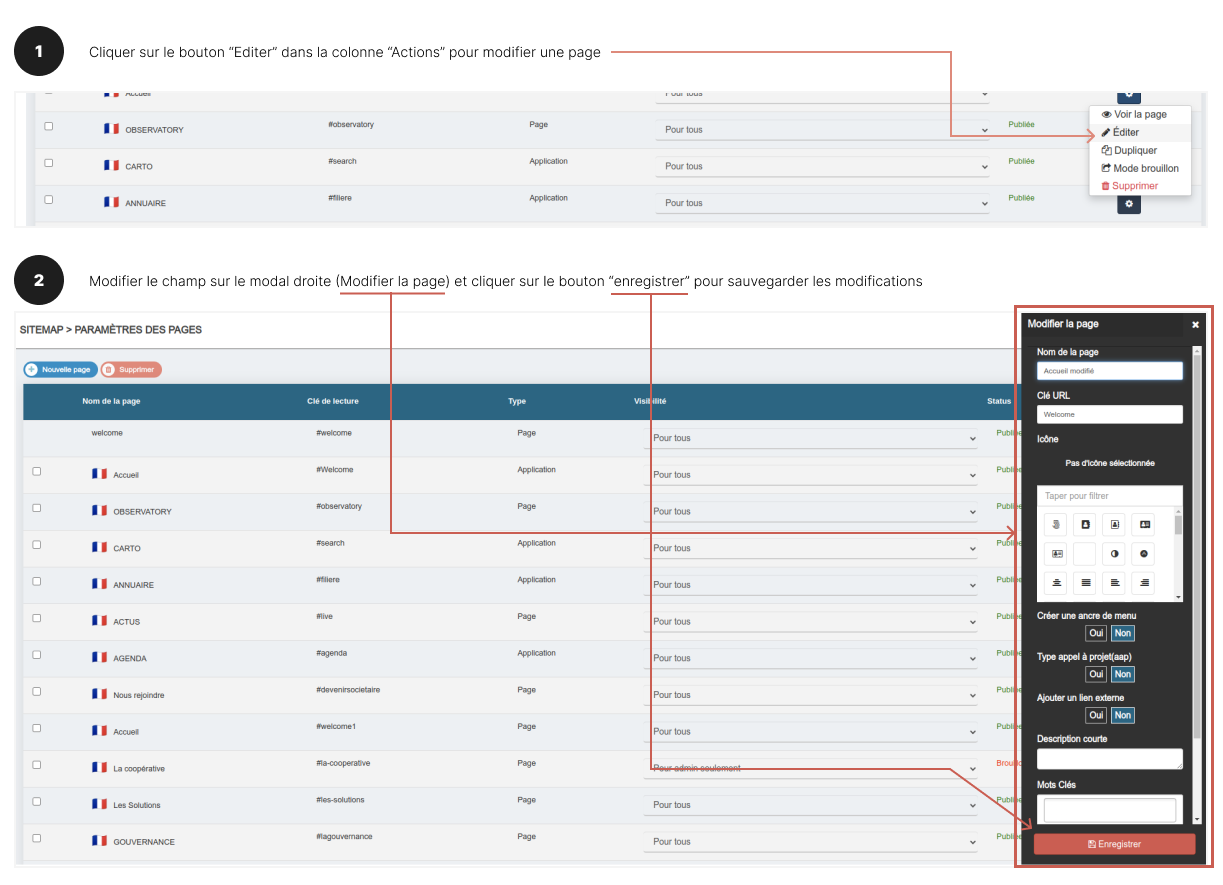The width and height of the screenshot is (1223, 885).
Task: Pick the align-center icon in the icon grid
Action: pos(1056,582)
